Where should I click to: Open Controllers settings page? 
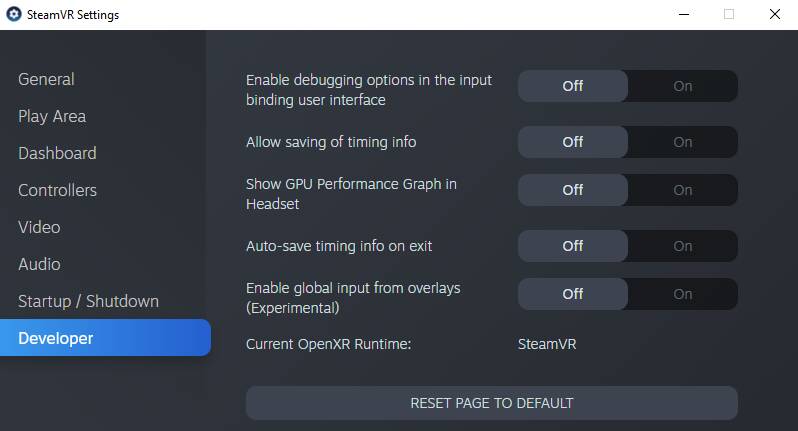[57, 190]
